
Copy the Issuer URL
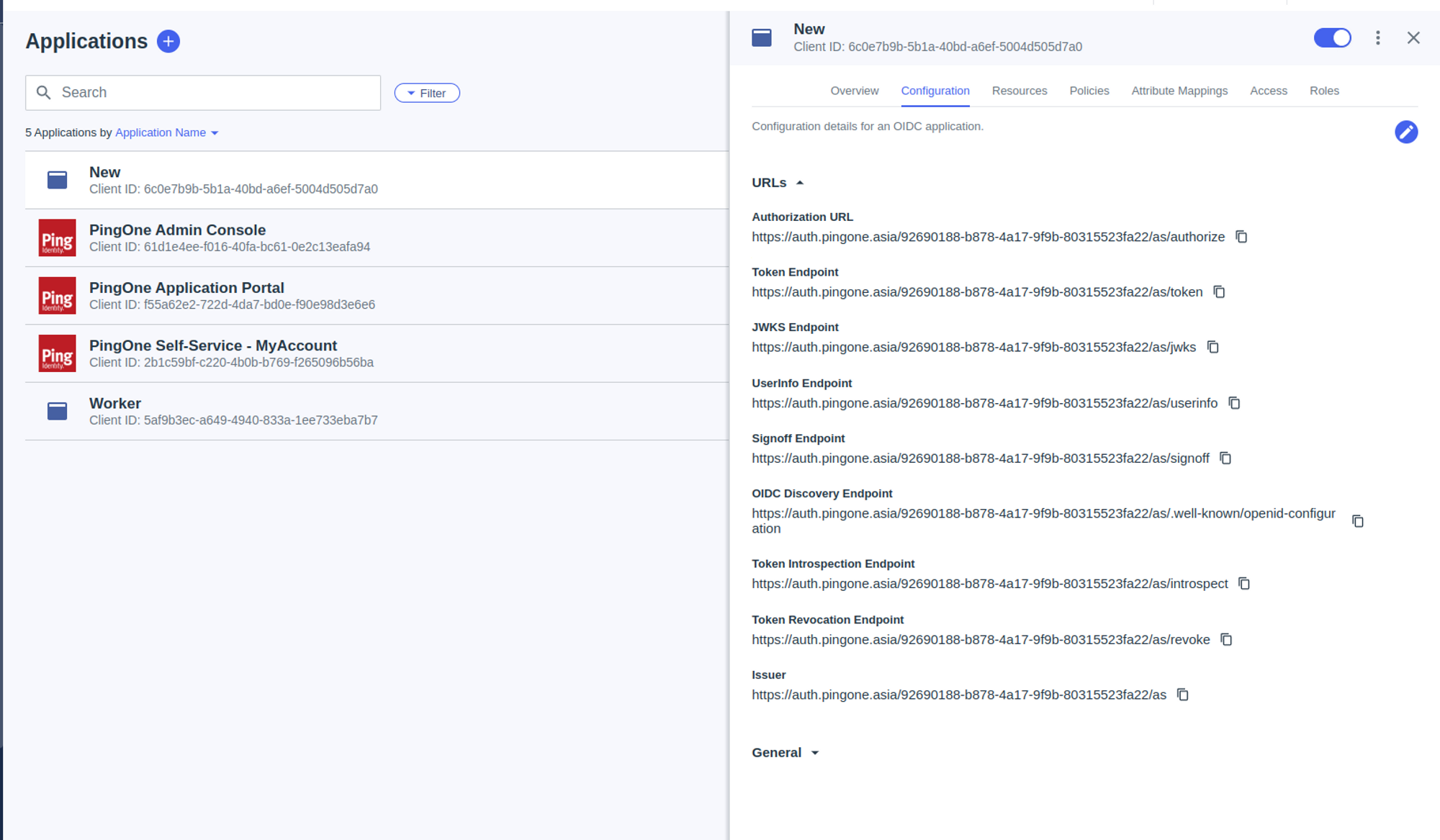tap(1182, 695)
